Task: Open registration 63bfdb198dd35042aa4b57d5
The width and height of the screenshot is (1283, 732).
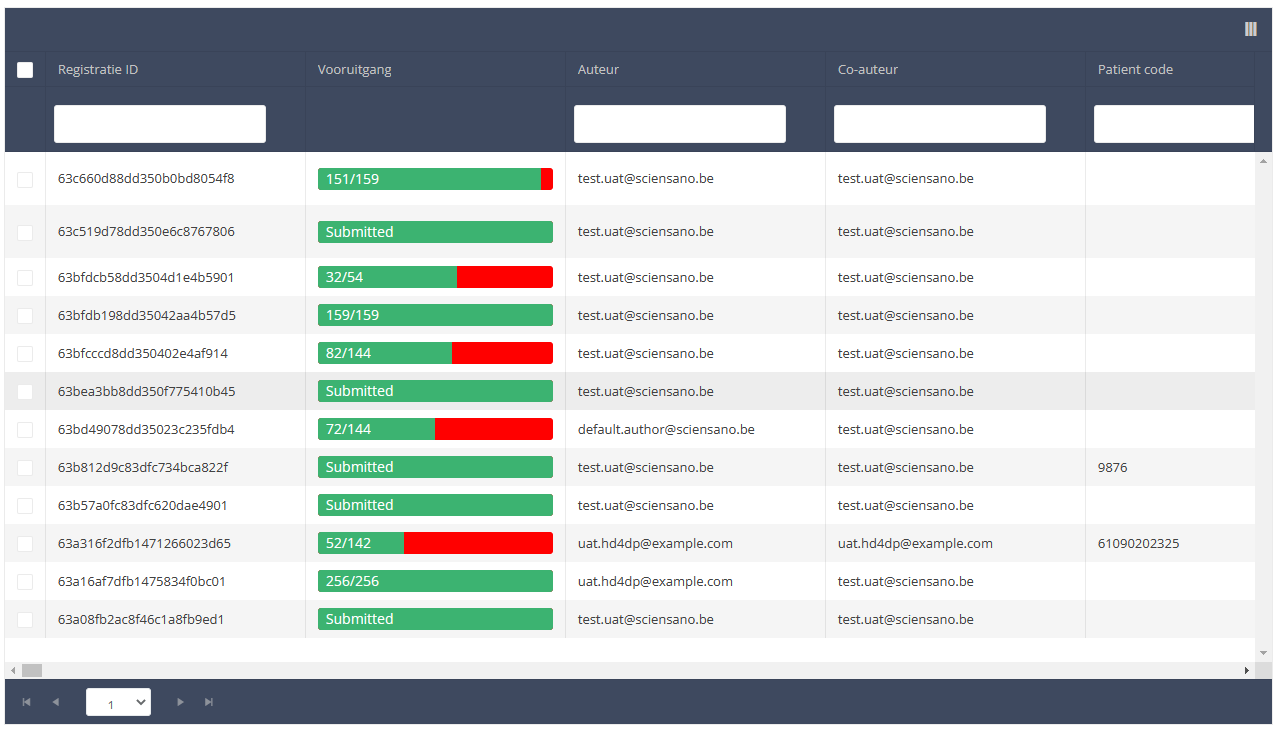Action: tap(147, 316)
